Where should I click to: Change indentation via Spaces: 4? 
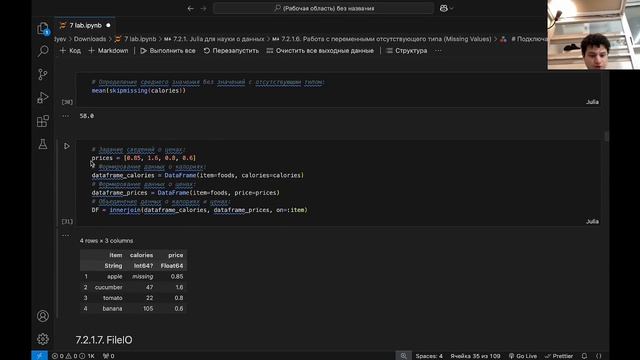click(x=429, y=356)
